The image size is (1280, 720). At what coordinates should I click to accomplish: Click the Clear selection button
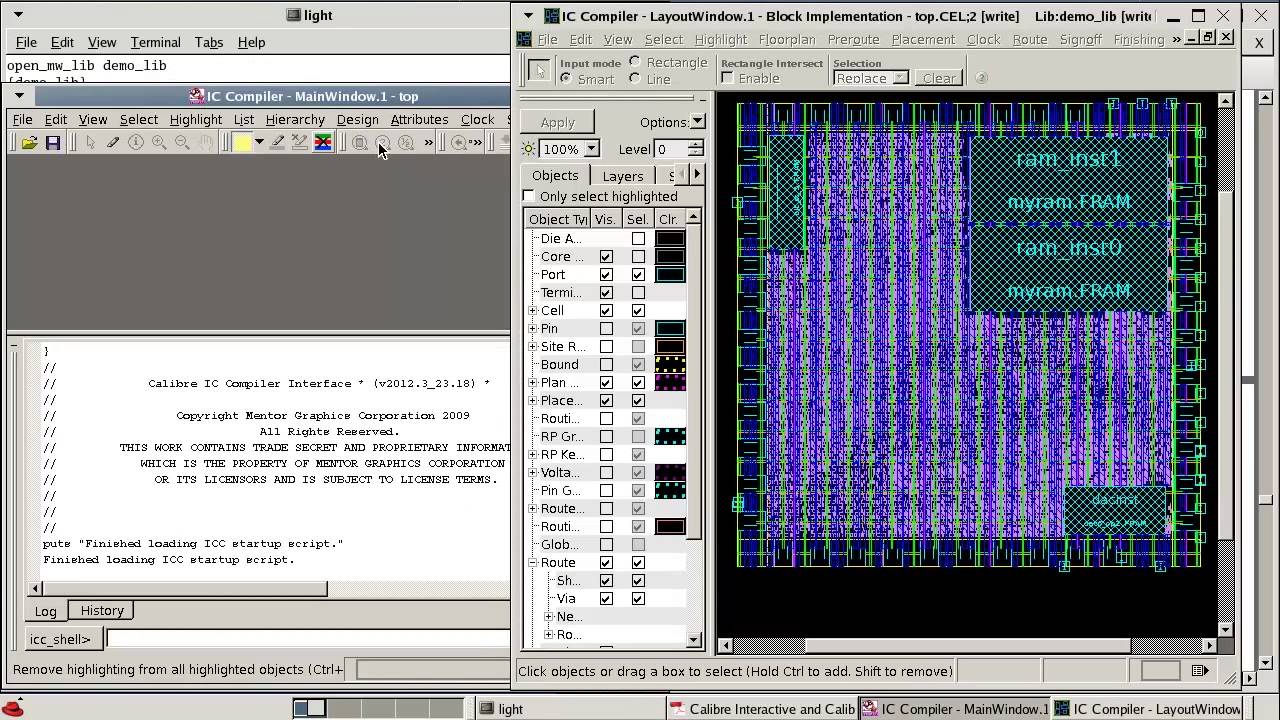pyautogui.click(x=938, y=78)
